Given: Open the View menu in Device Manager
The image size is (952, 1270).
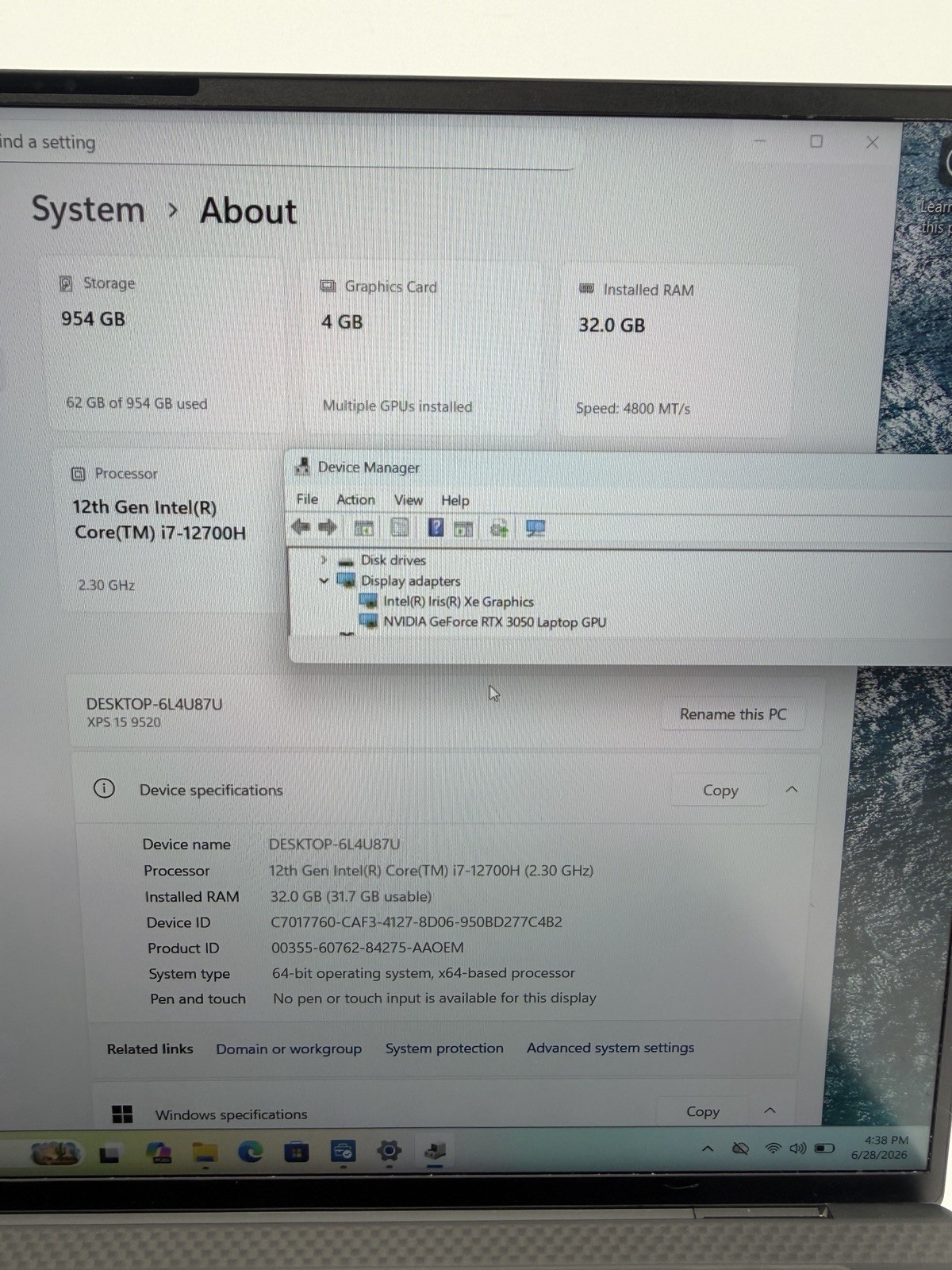Looking at the screenshot, I should point(409,500).
